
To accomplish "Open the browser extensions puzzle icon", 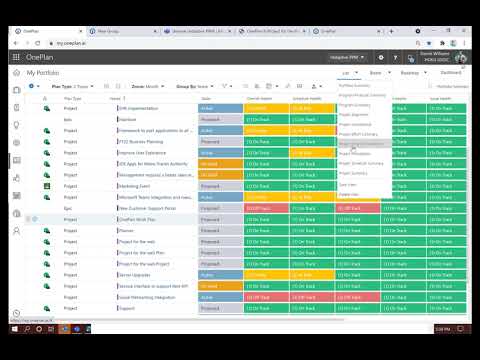I will pos(442,43).
